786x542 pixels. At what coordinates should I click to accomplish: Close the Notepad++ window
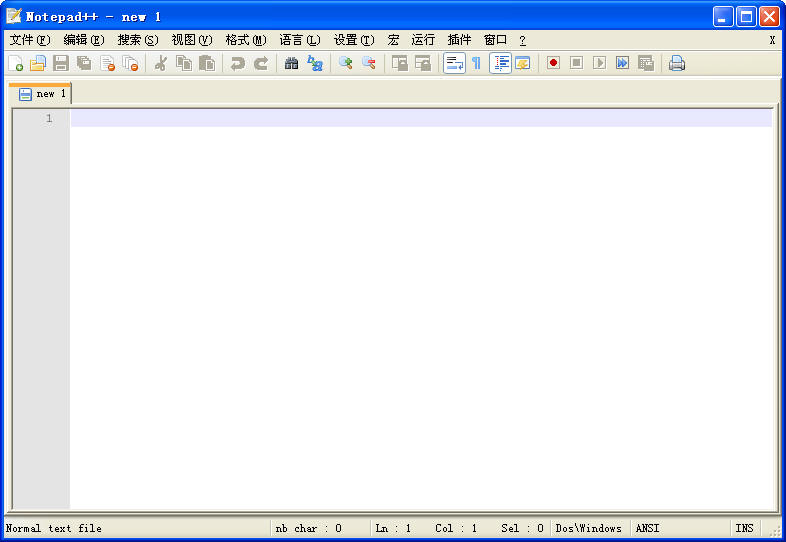click(x=769, y=17)
